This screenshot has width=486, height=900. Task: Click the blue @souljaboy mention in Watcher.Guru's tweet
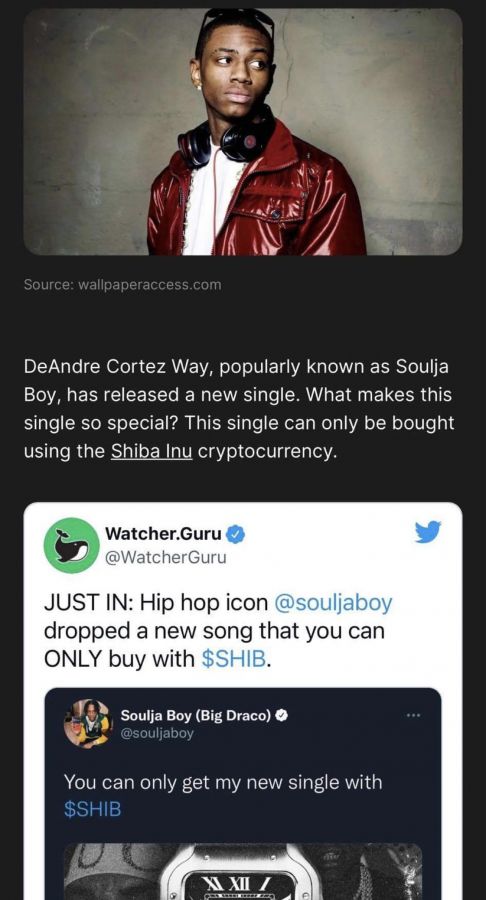pyautogui.click(x=333, y=603)
